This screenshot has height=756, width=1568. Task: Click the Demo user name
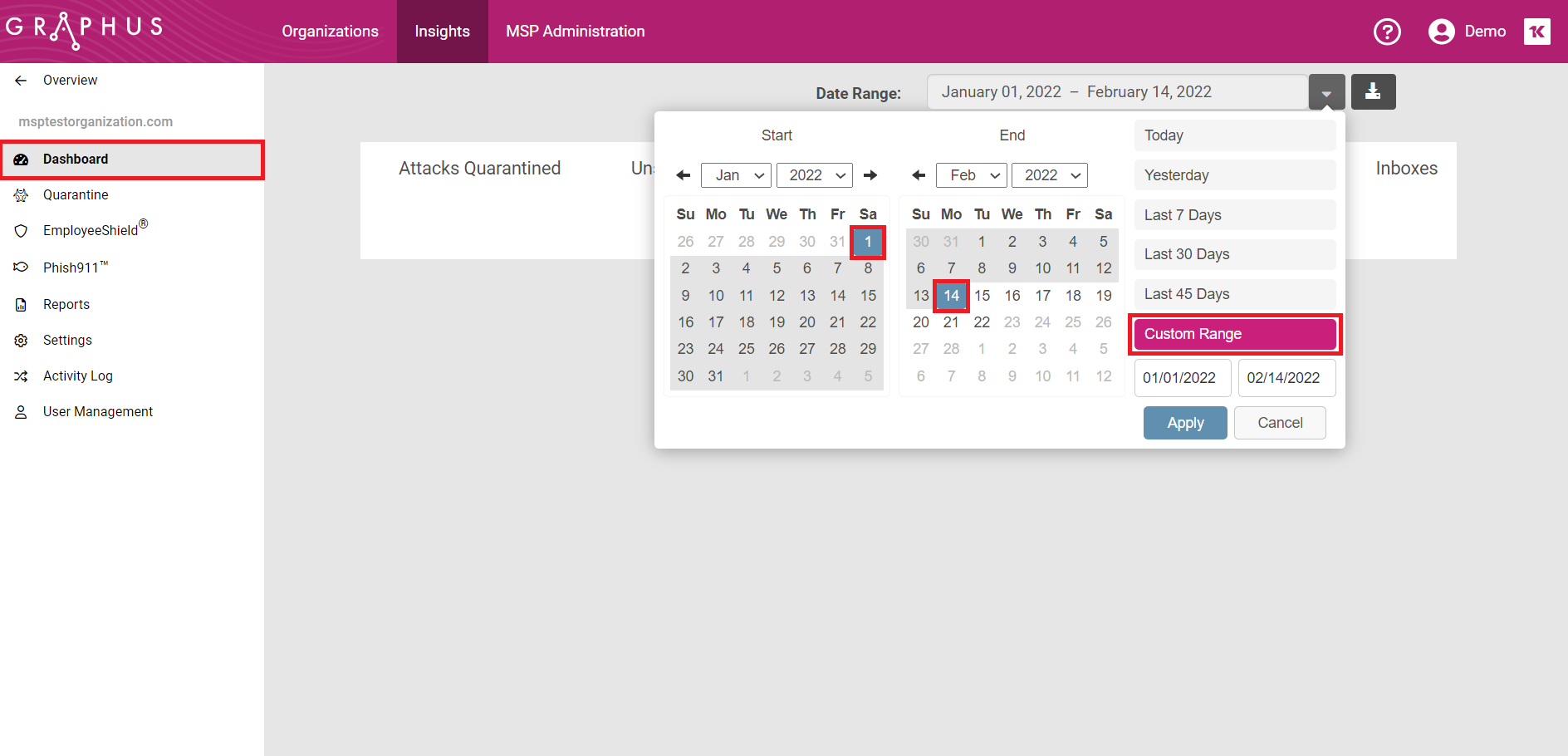1485,32
